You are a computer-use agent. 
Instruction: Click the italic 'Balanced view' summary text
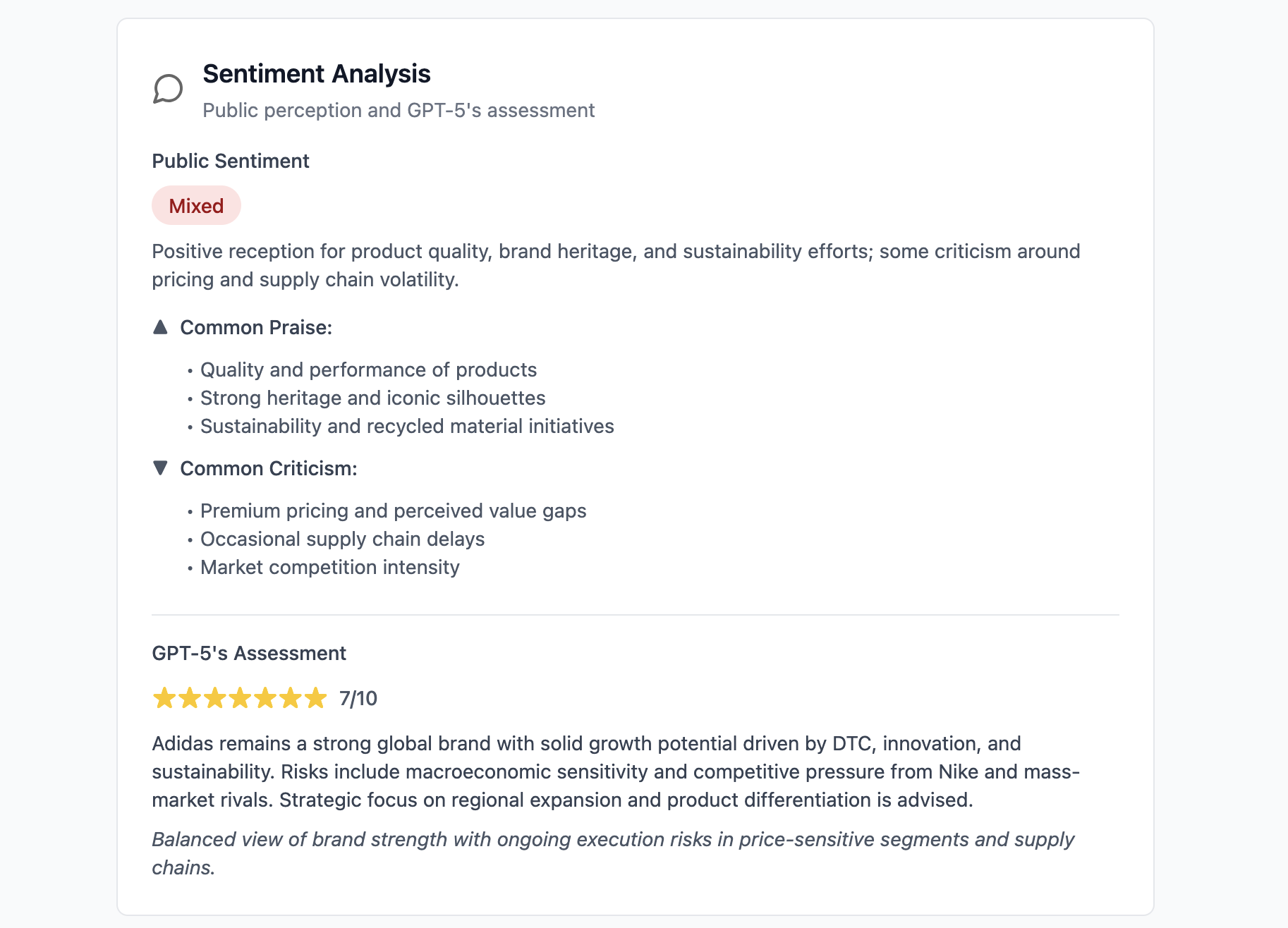click(x=613, y=853)
